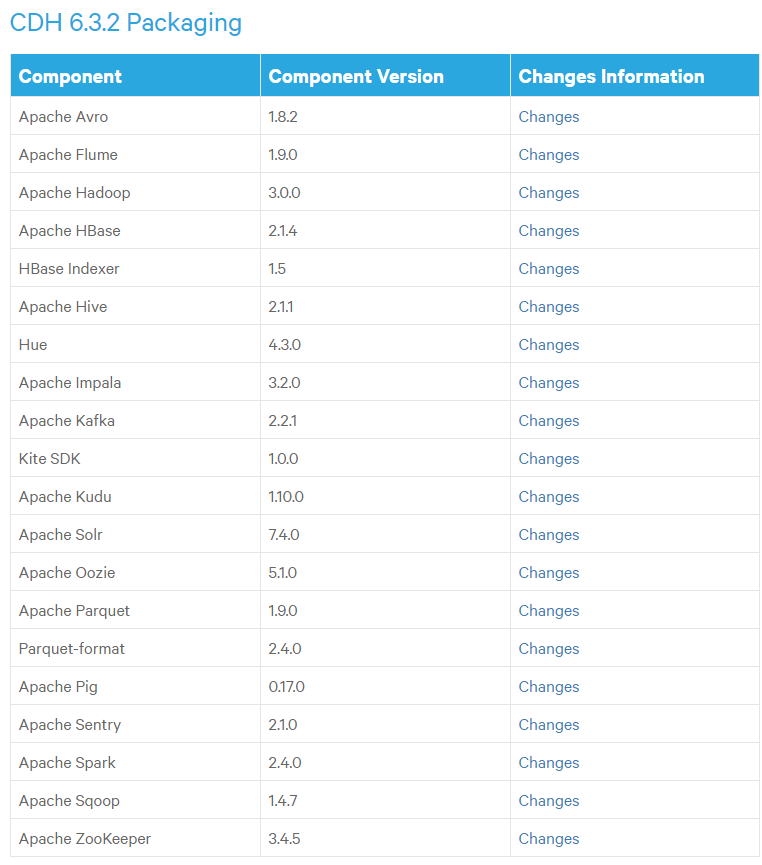
Task: Click the Changes Information column header
Action: point(635,76)
